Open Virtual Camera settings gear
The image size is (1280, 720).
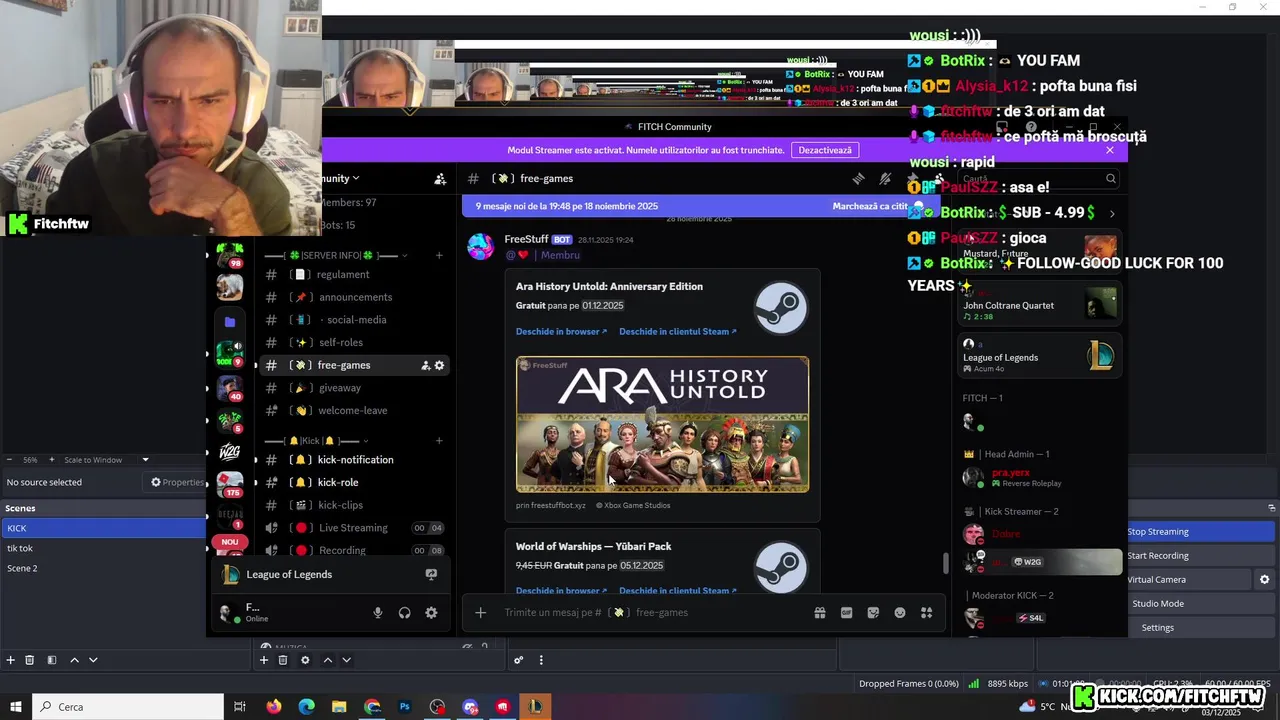tap(1264, 580)
